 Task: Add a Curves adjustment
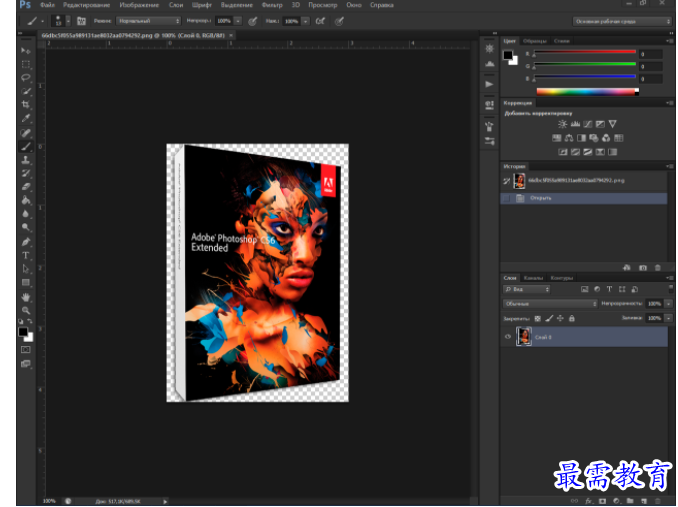(588, 124)
